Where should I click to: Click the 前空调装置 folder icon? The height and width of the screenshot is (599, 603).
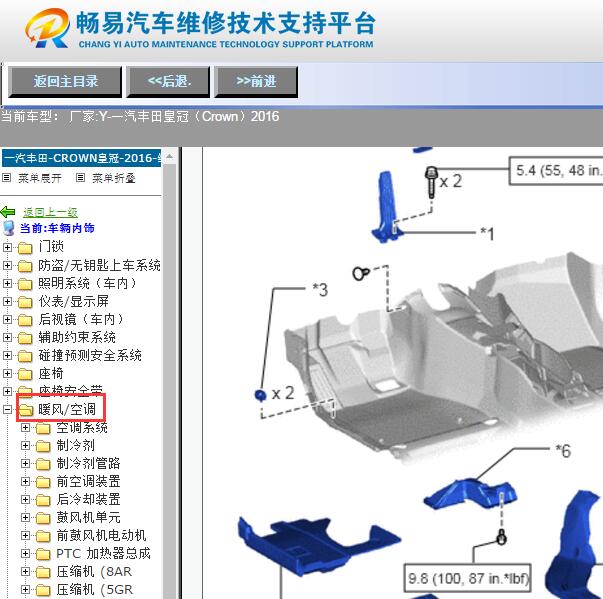tap(43, 483)
